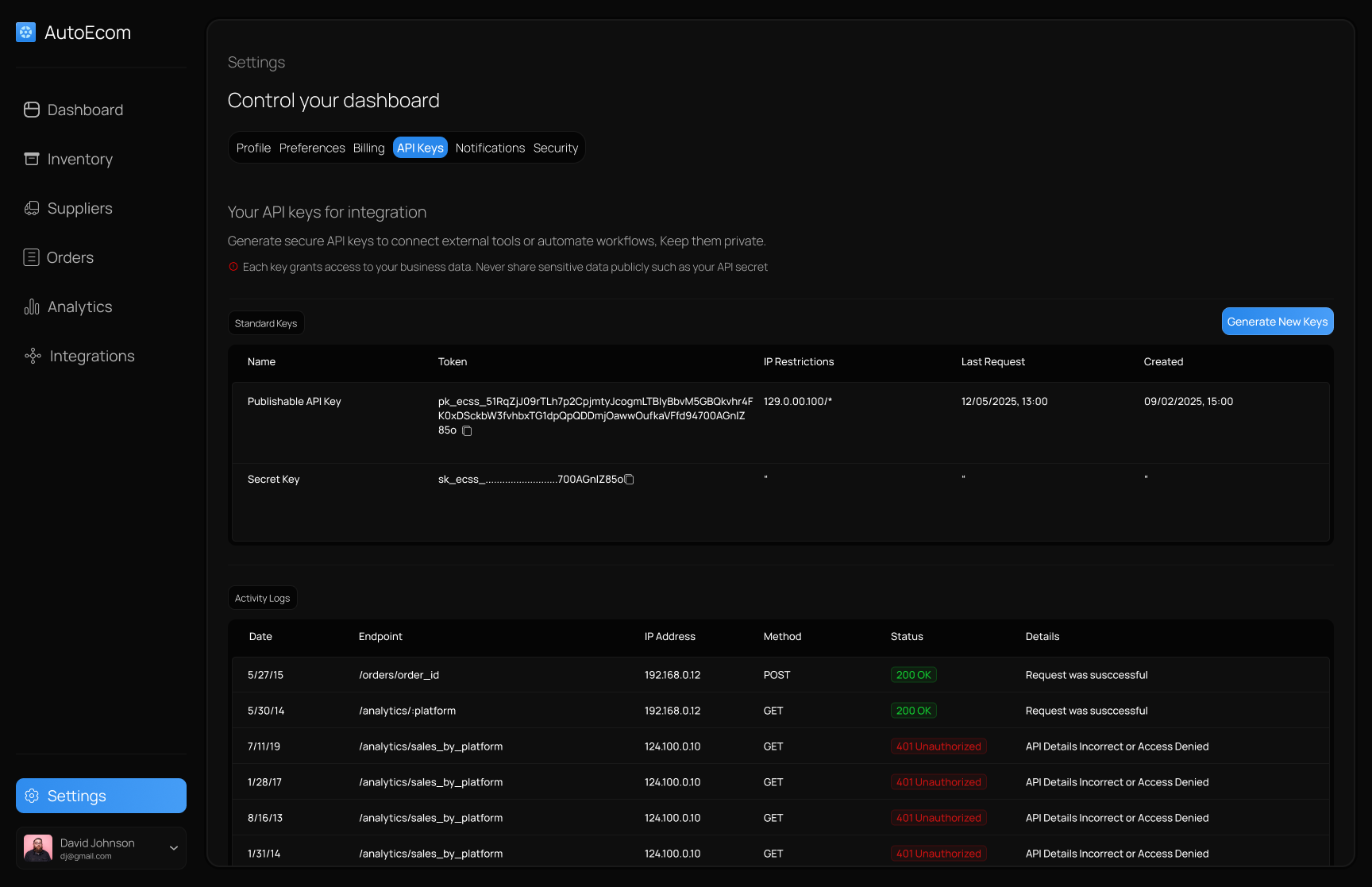
Task: Open the Orders sidebar icon
Action: [x=31, y=257]
